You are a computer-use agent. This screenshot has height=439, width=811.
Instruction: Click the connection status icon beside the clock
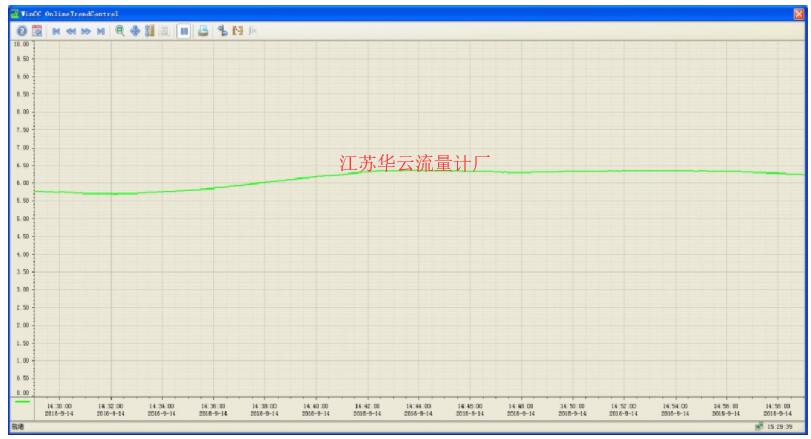coord(759,427)
